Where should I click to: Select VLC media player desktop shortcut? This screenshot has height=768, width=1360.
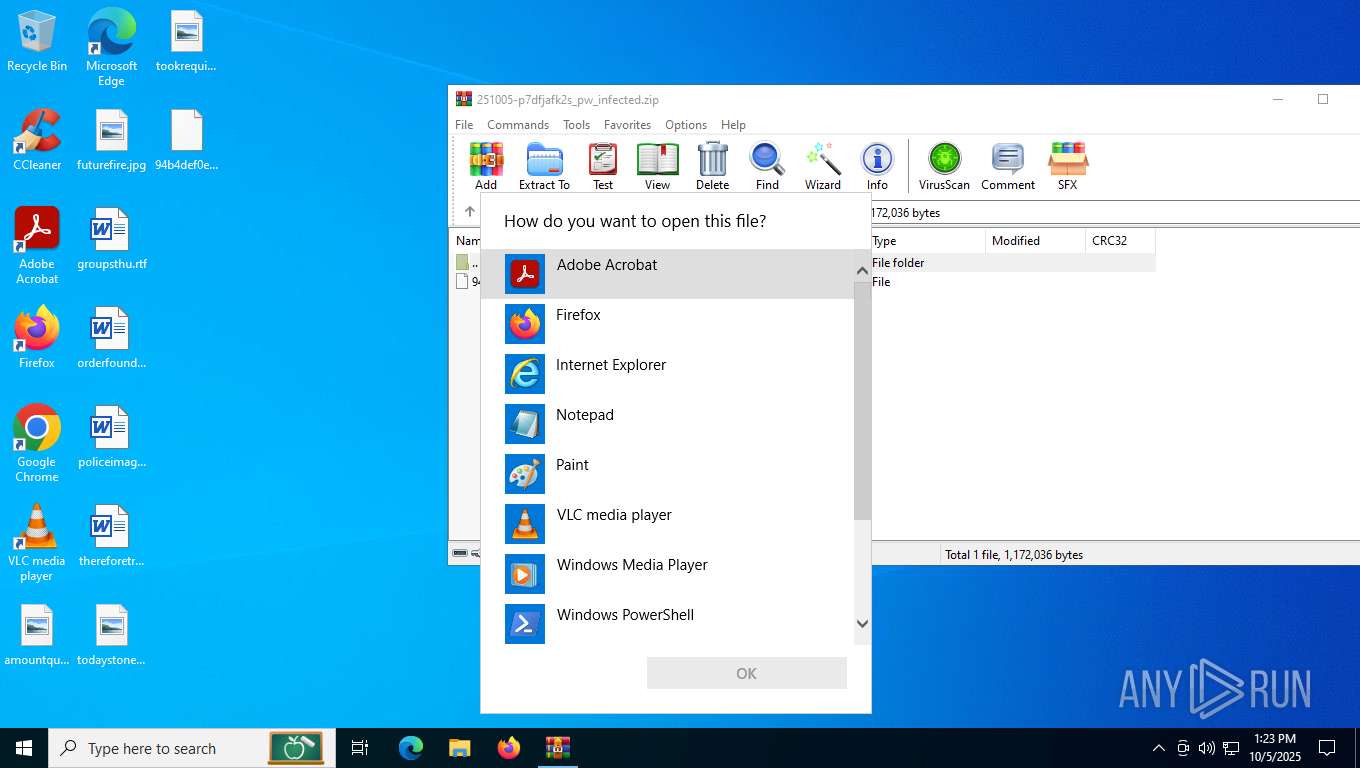tap(37, 543)
